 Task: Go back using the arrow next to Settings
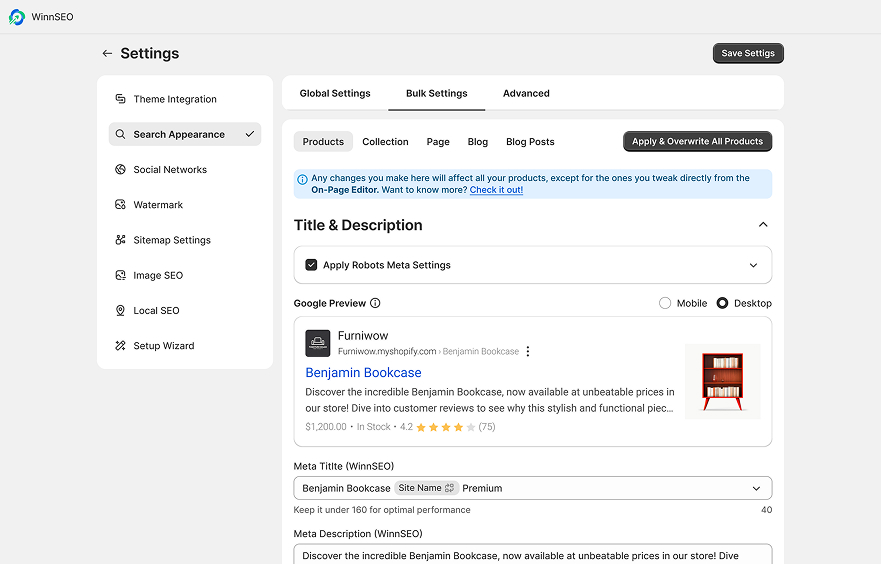tap(107, 53)
